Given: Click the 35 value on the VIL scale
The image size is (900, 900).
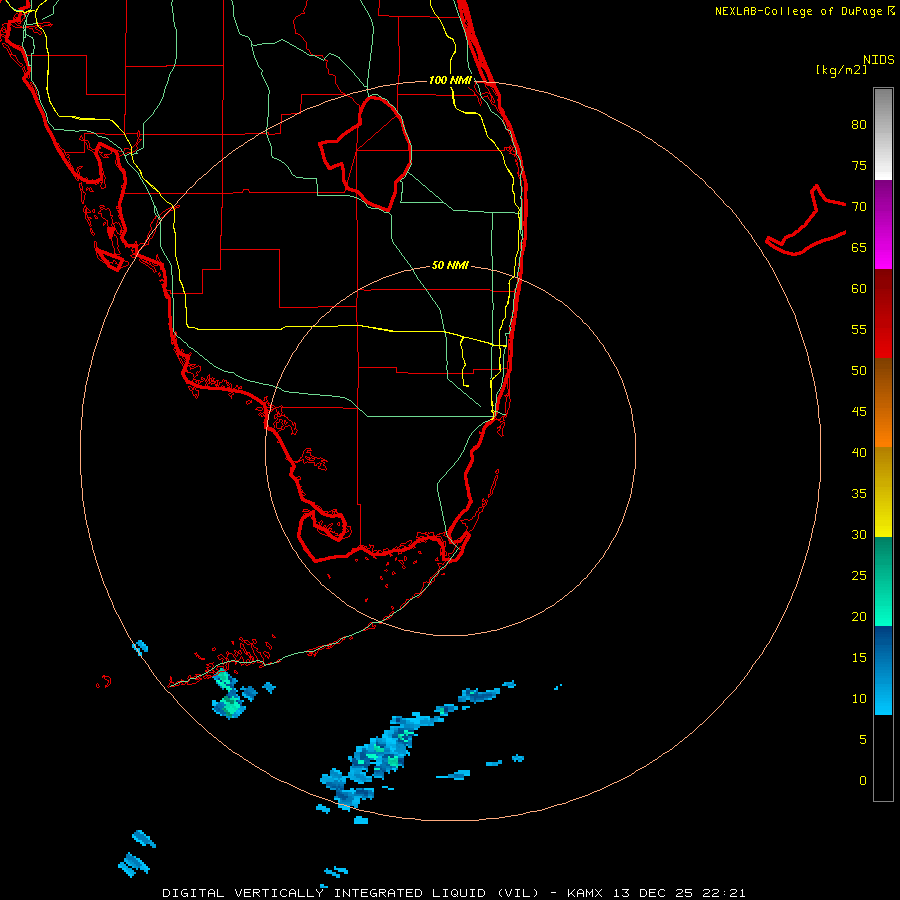Looking at the screenshot, I should click(x=859, y=494).
